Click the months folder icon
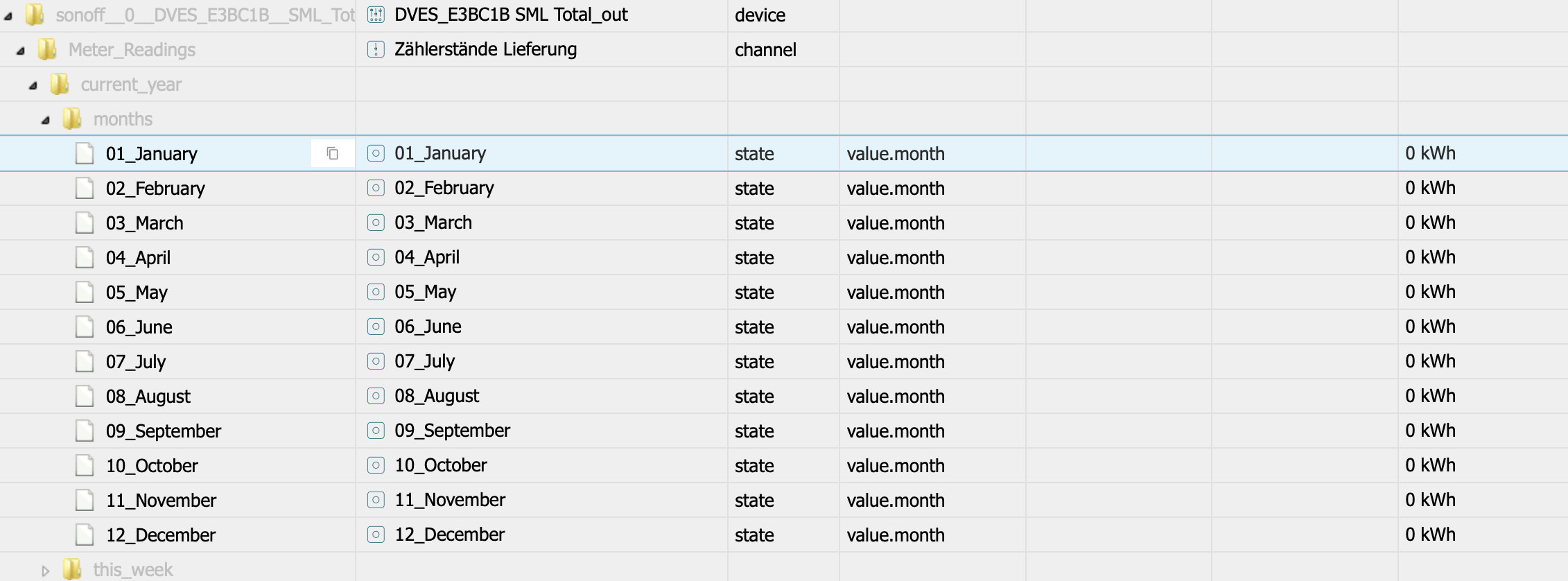Screen dimensions: 1568x581 tap(72, 119)
